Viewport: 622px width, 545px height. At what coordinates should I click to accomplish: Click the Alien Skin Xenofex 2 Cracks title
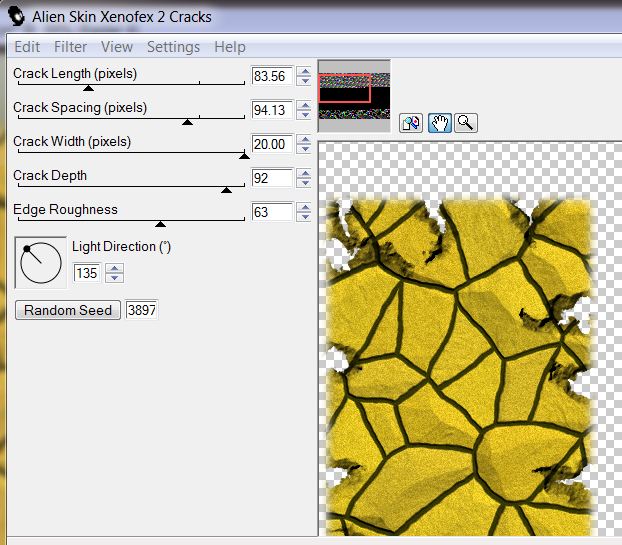(x=122, y=17)
